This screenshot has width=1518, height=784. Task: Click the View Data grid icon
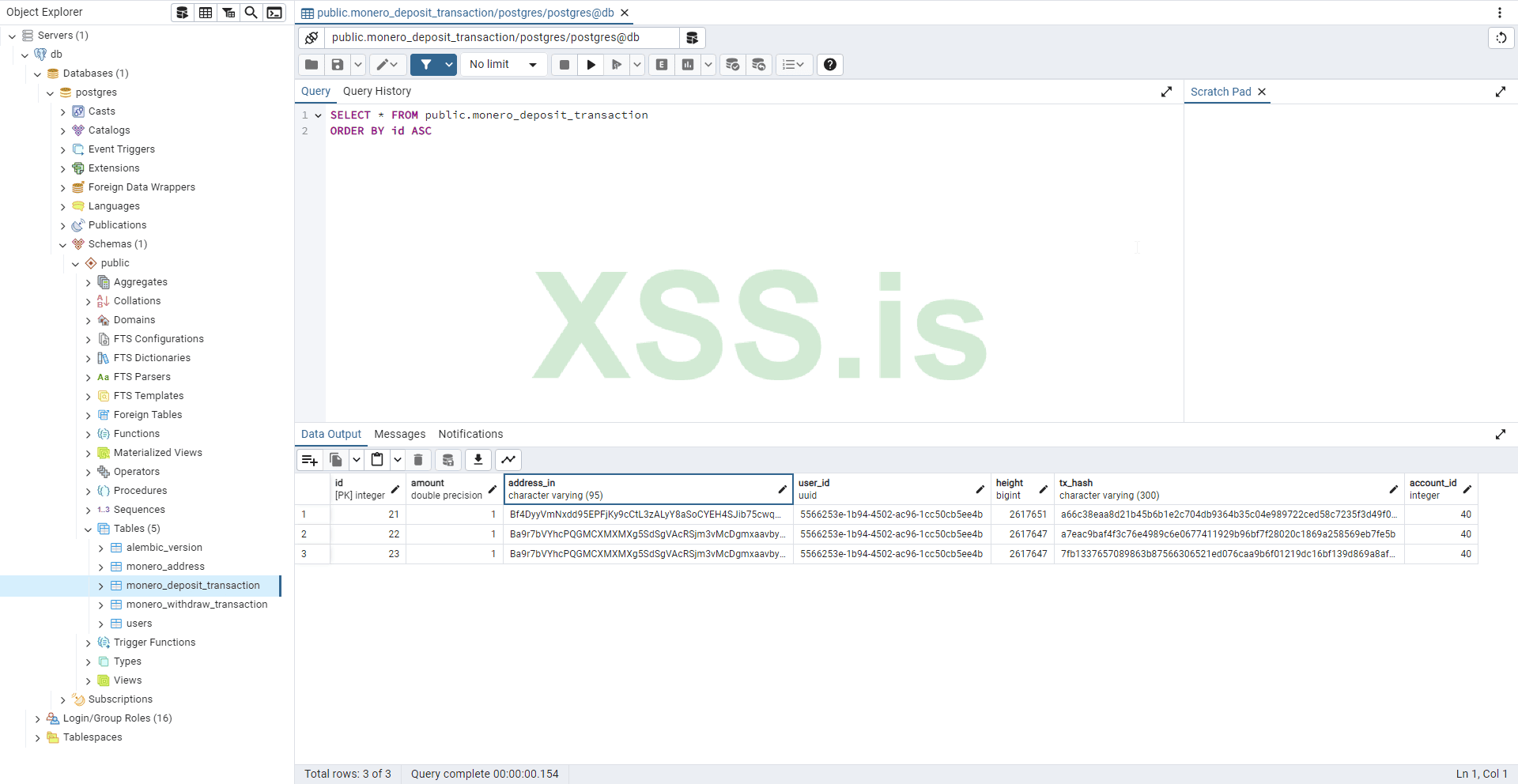coord(206,13)
